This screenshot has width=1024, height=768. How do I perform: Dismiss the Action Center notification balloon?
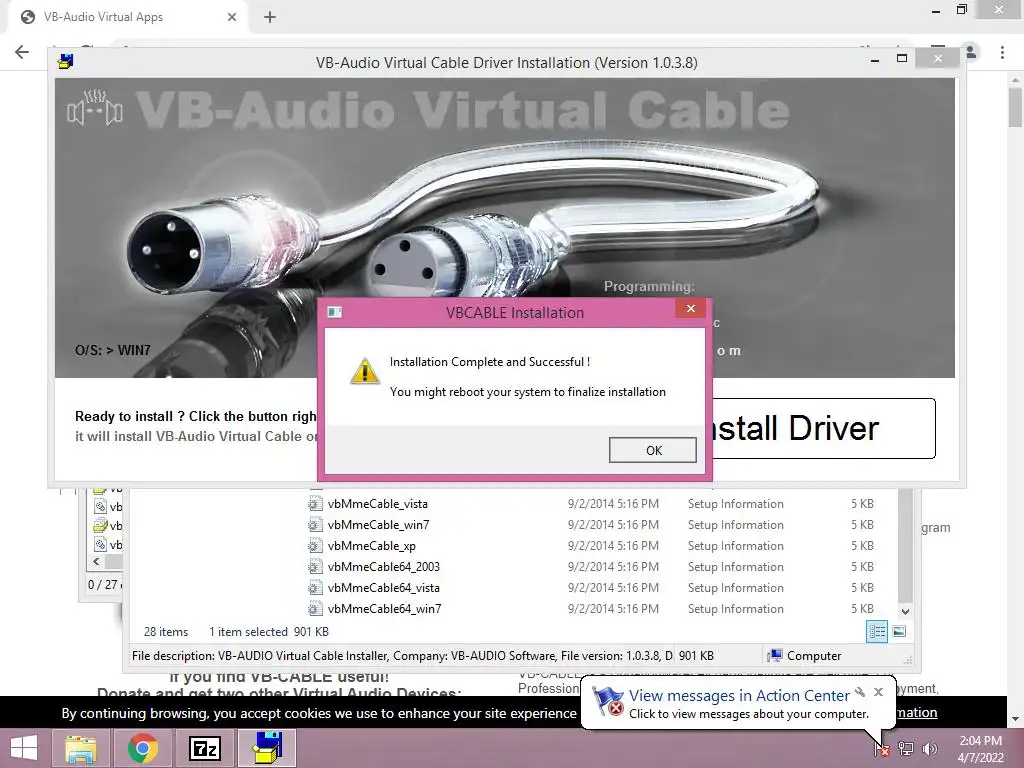coord(878,692)
